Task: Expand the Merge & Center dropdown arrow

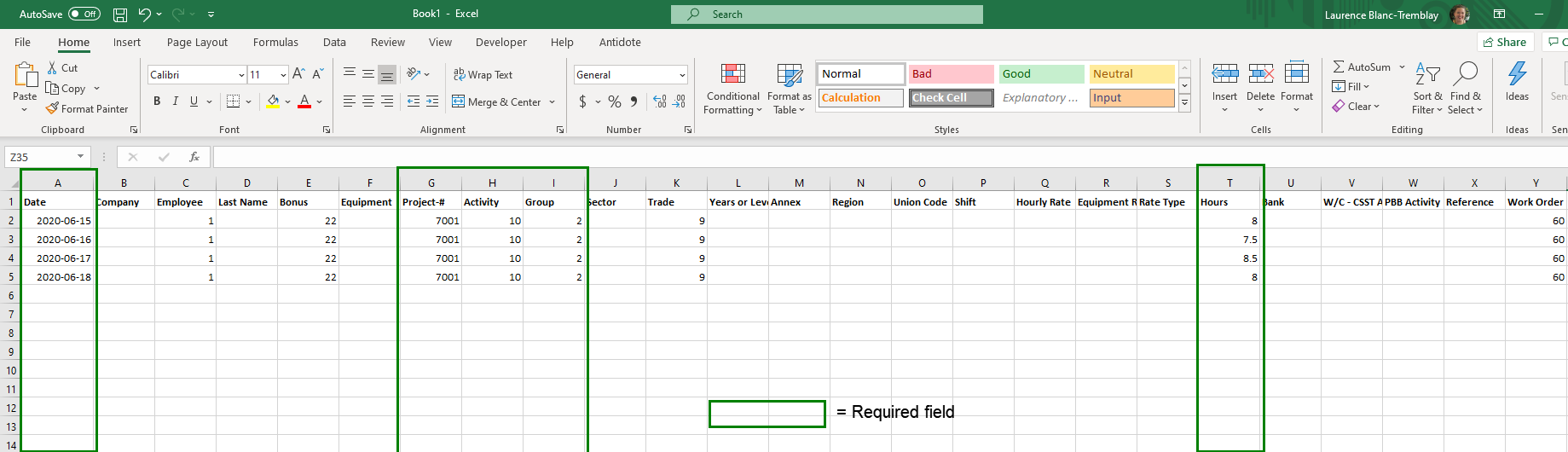Action: pos(553,102)
